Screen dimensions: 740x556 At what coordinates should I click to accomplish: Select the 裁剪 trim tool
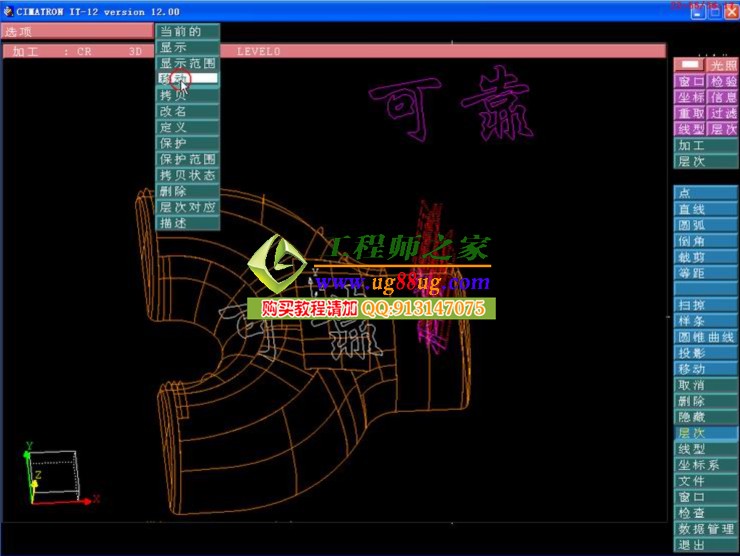706,257
